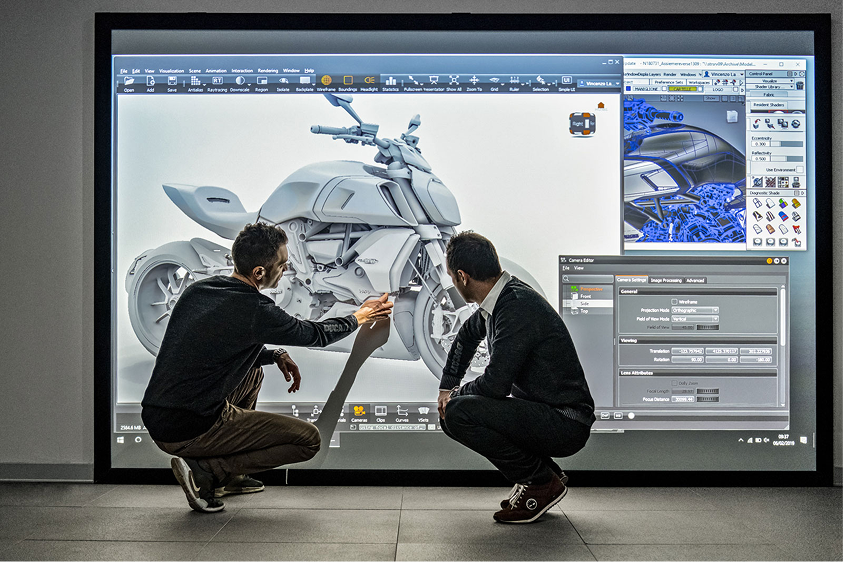Switch to the Image Processing tab
Viewport: 843px width, 562px height.
(664, 280)
